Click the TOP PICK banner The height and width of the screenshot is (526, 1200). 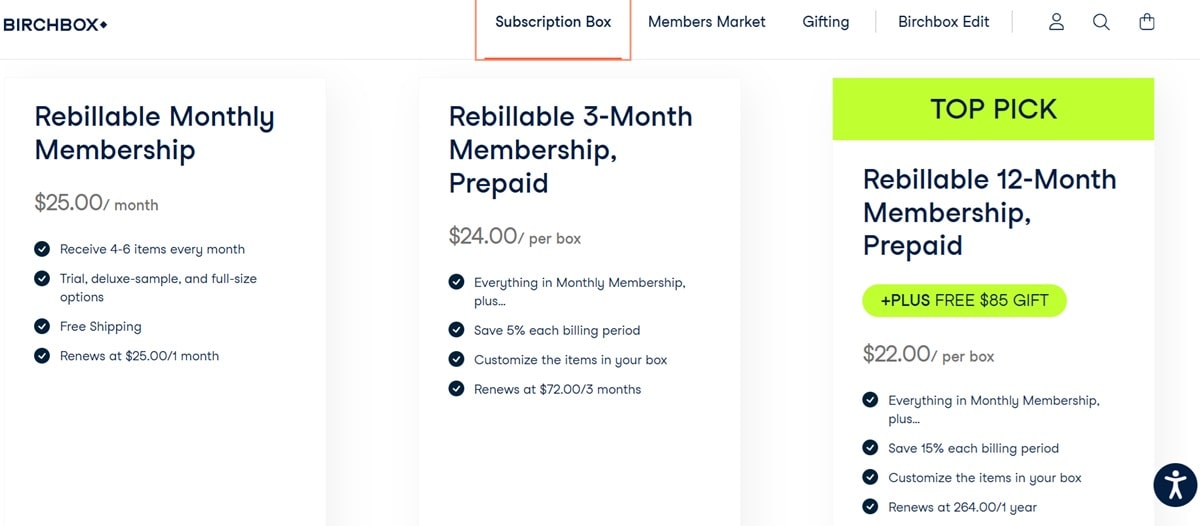coord(993,109)
